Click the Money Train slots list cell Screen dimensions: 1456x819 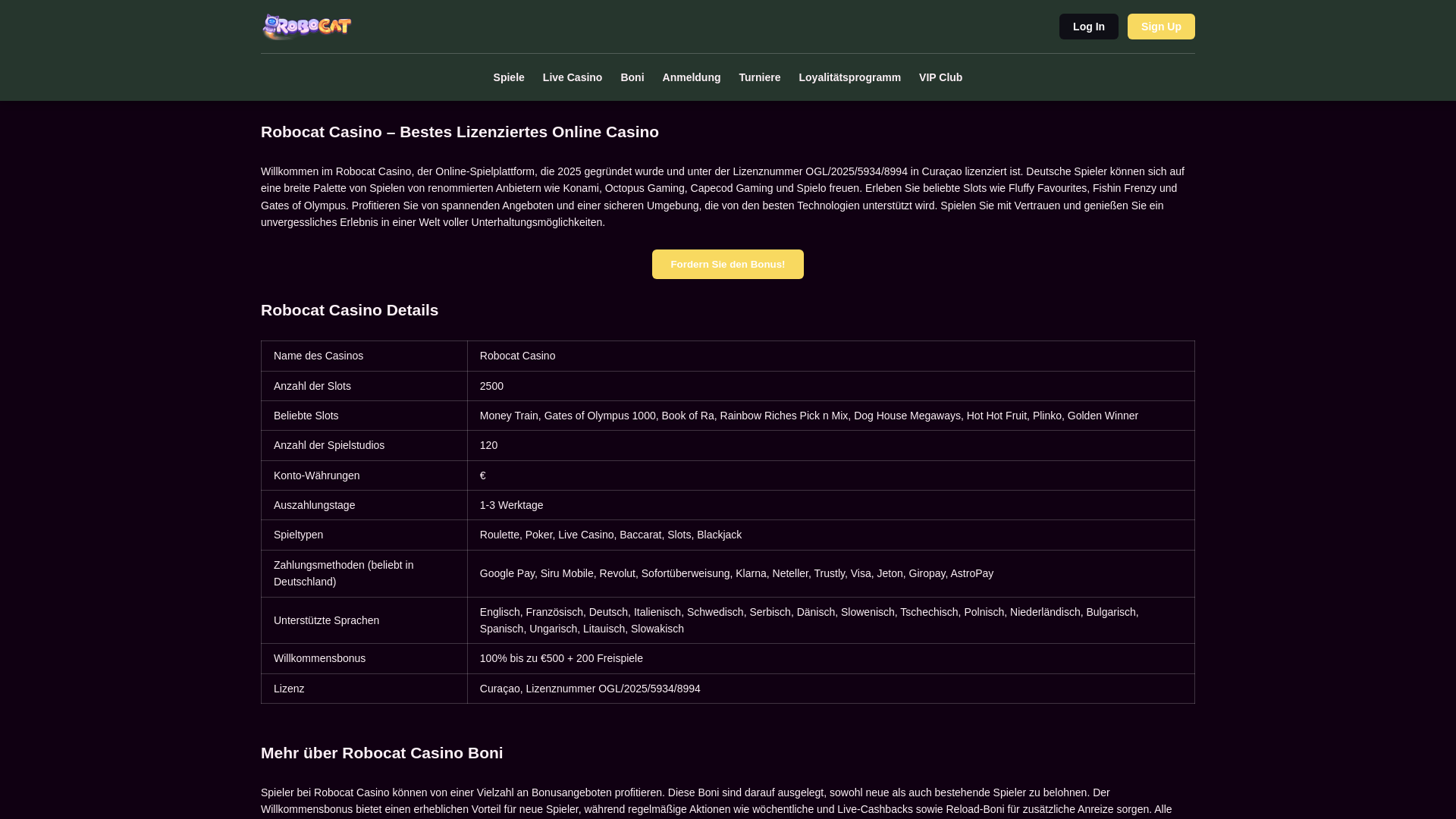coord(830,416)
